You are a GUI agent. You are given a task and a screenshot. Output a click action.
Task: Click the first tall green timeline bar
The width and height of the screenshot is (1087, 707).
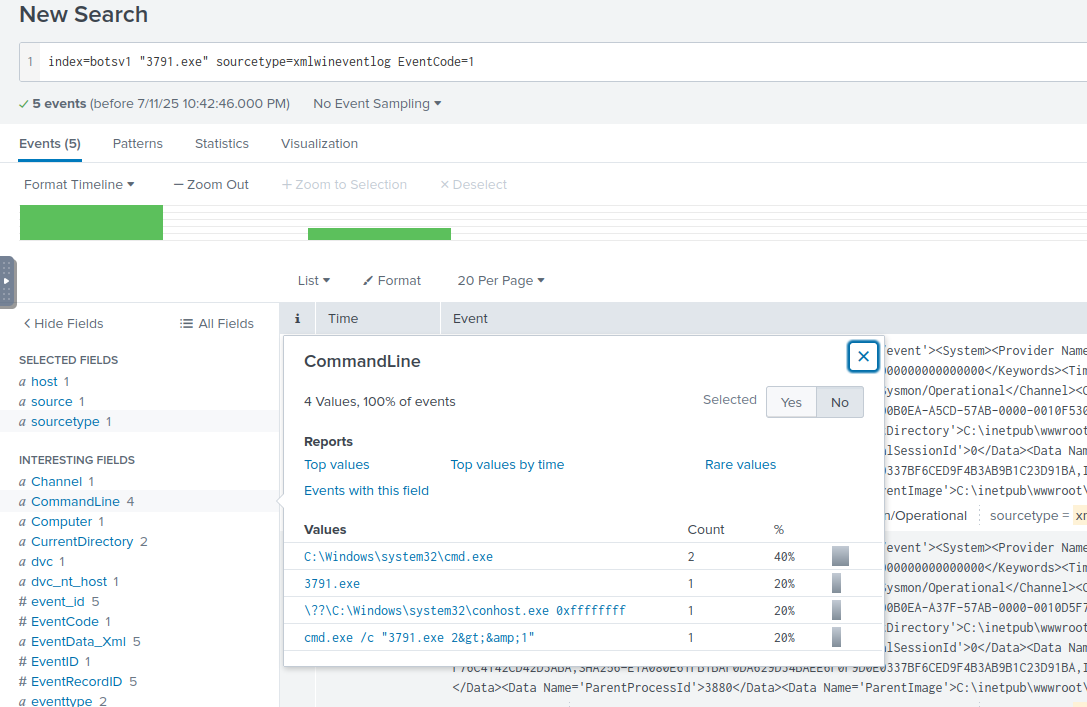coord(92,222)
